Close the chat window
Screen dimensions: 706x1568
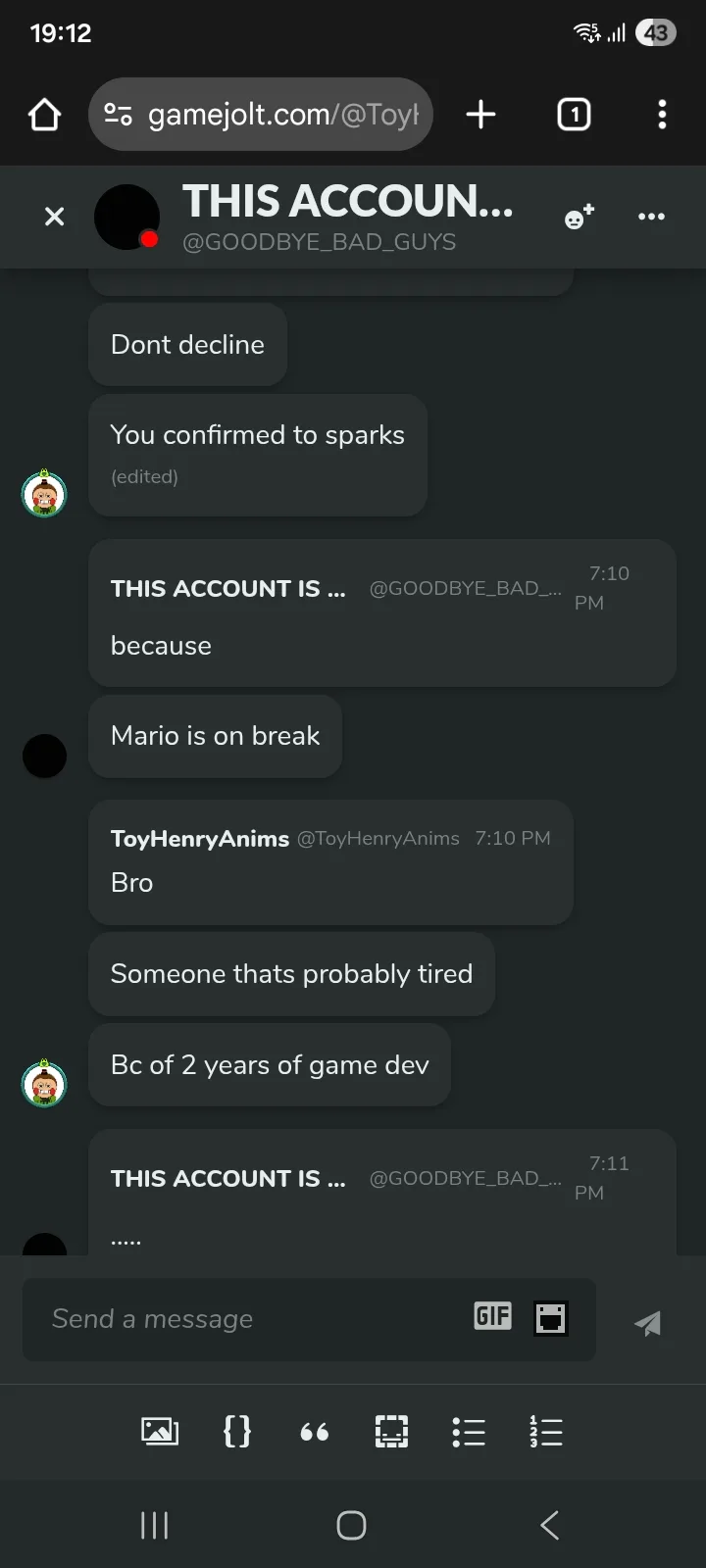pyautogui.click(x=55, y=217)
